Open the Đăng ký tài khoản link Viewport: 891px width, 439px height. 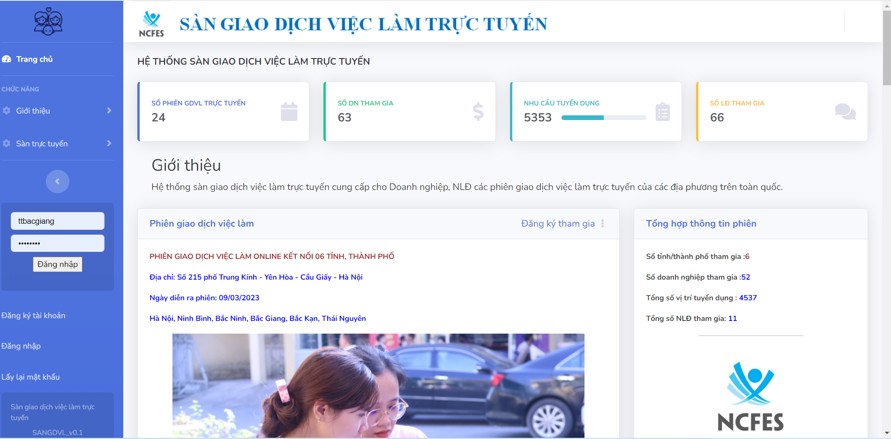34,315
